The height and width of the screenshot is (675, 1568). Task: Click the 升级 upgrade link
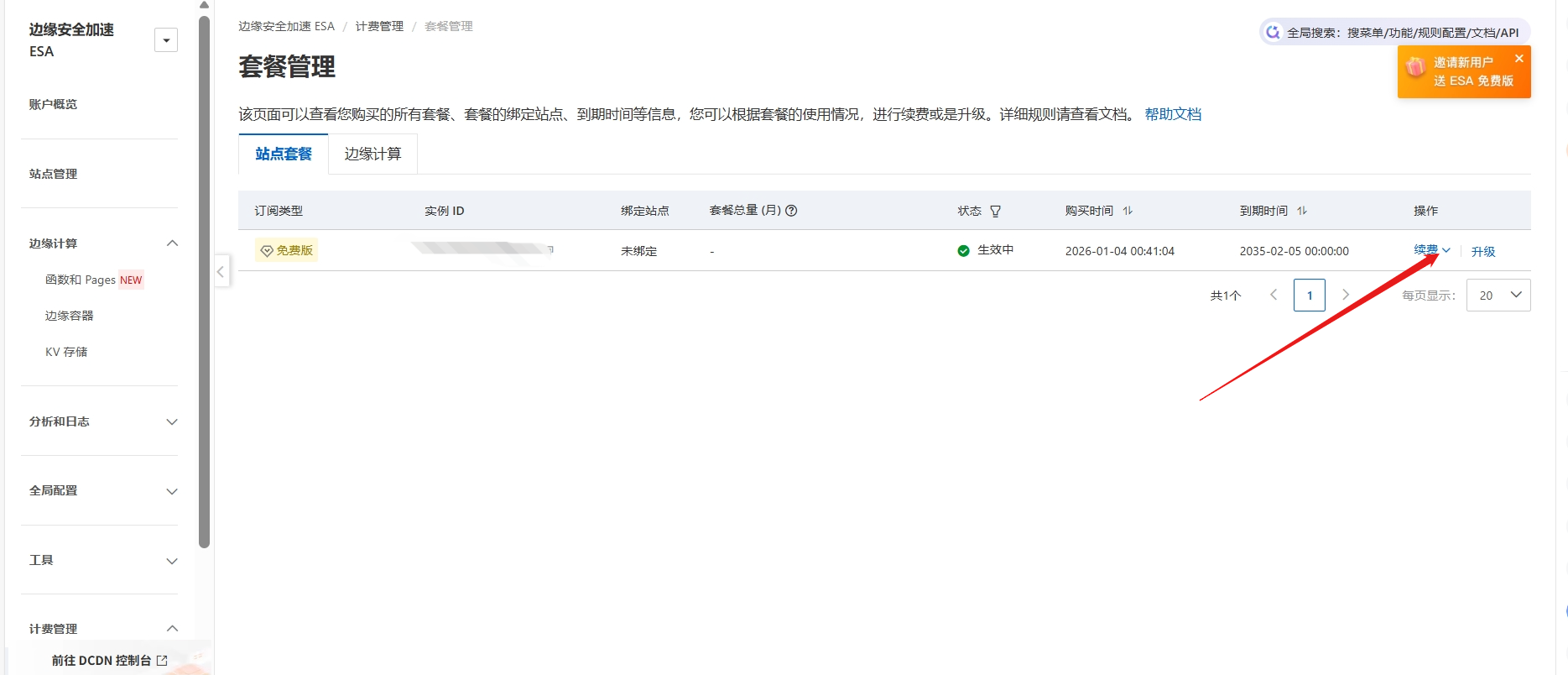1482,252
